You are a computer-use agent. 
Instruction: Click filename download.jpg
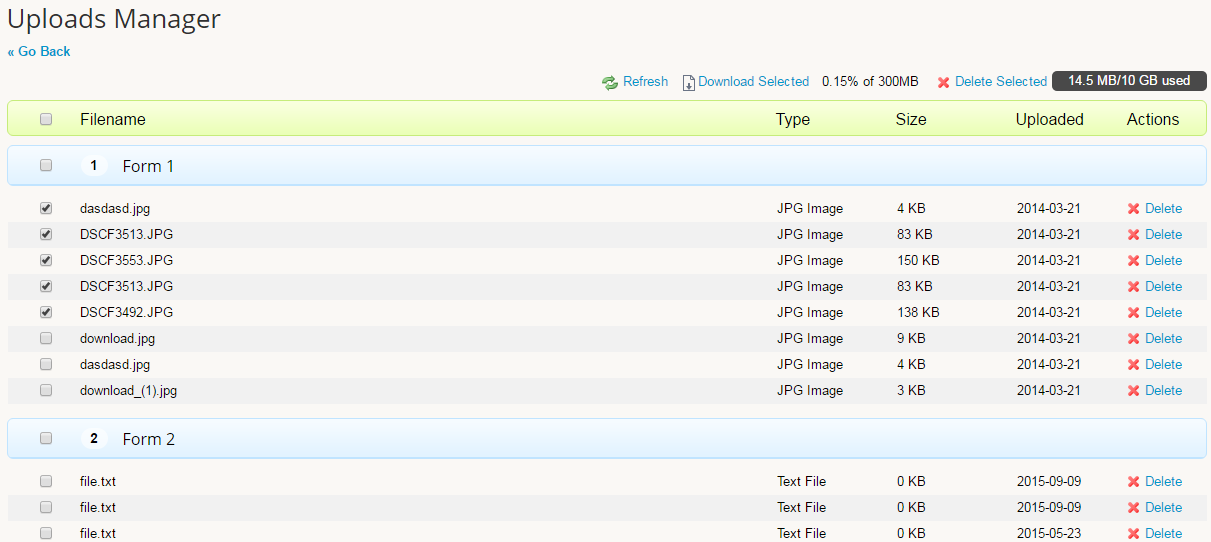click(x=117, y=339)
